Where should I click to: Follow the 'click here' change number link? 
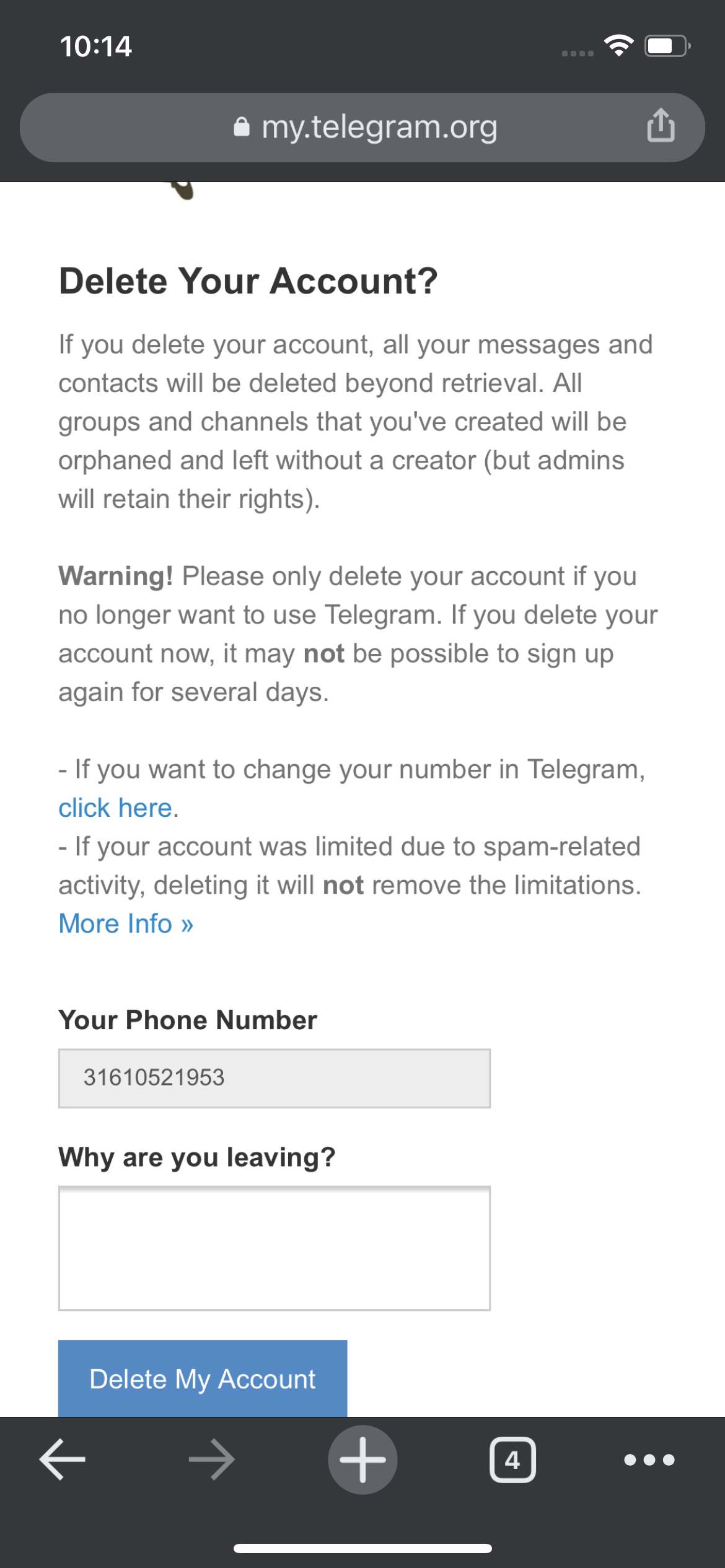click(115, 808)
